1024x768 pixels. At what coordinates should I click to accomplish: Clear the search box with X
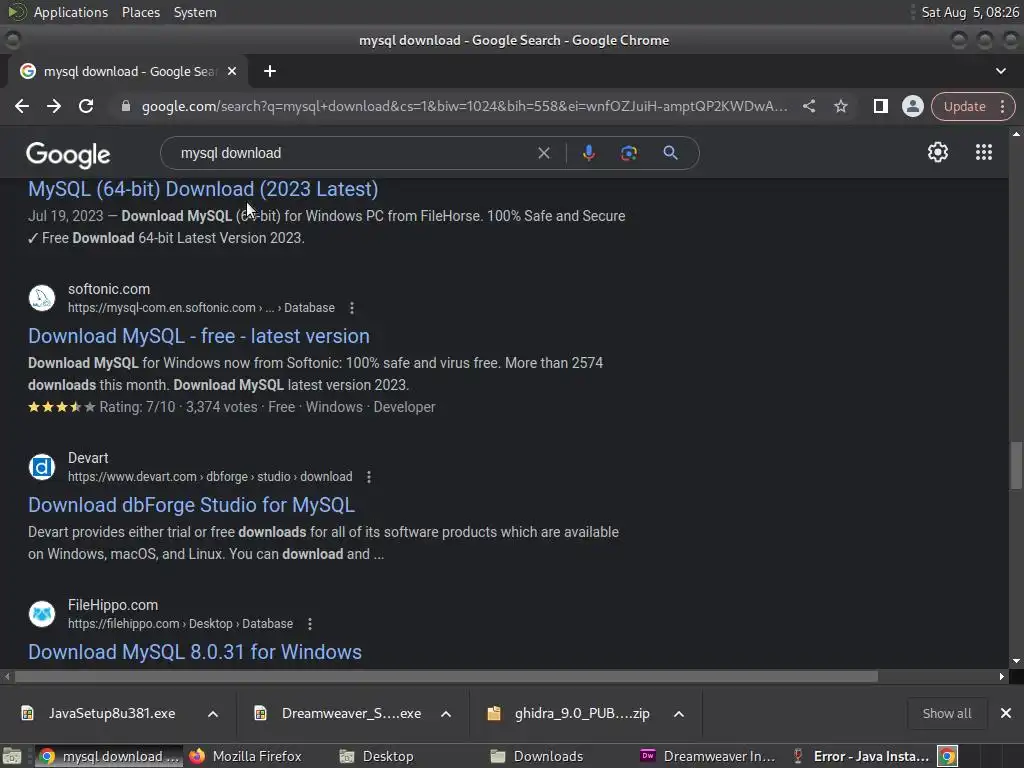coord(543,153)
